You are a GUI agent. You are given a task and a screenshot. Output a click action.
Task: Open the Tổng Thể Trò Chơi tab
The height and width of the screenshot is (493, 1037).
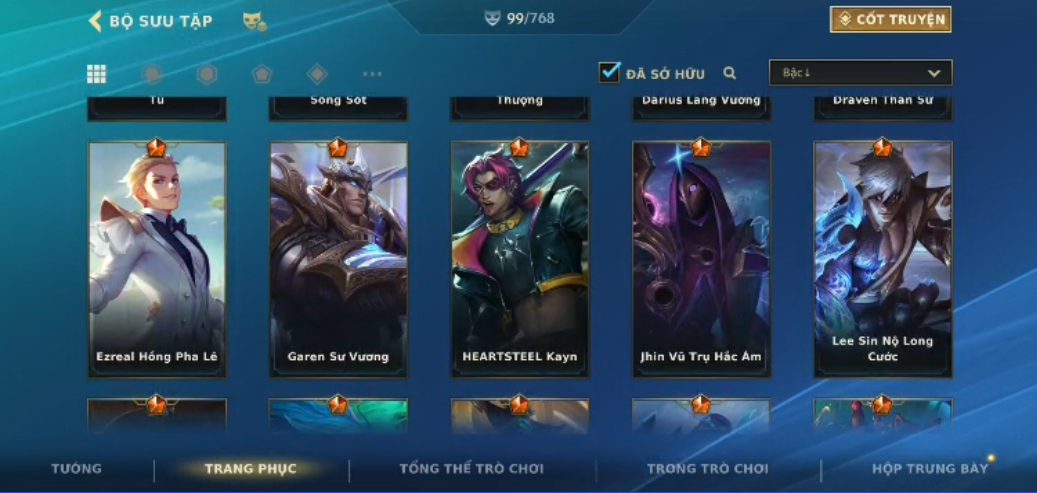[x=472, y=469]
